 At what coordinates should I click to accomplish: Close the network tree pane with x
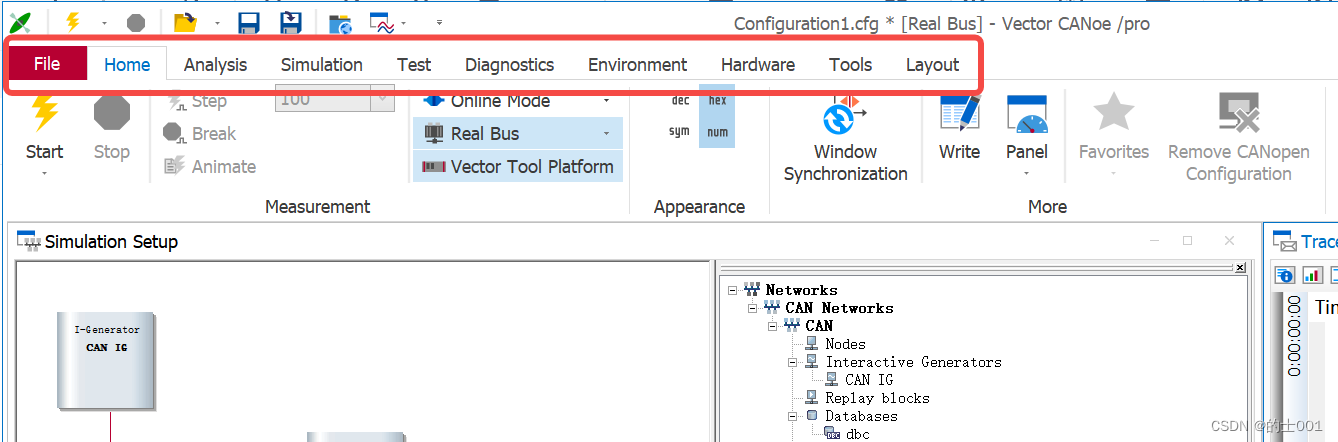click(x=1240, y=268)
